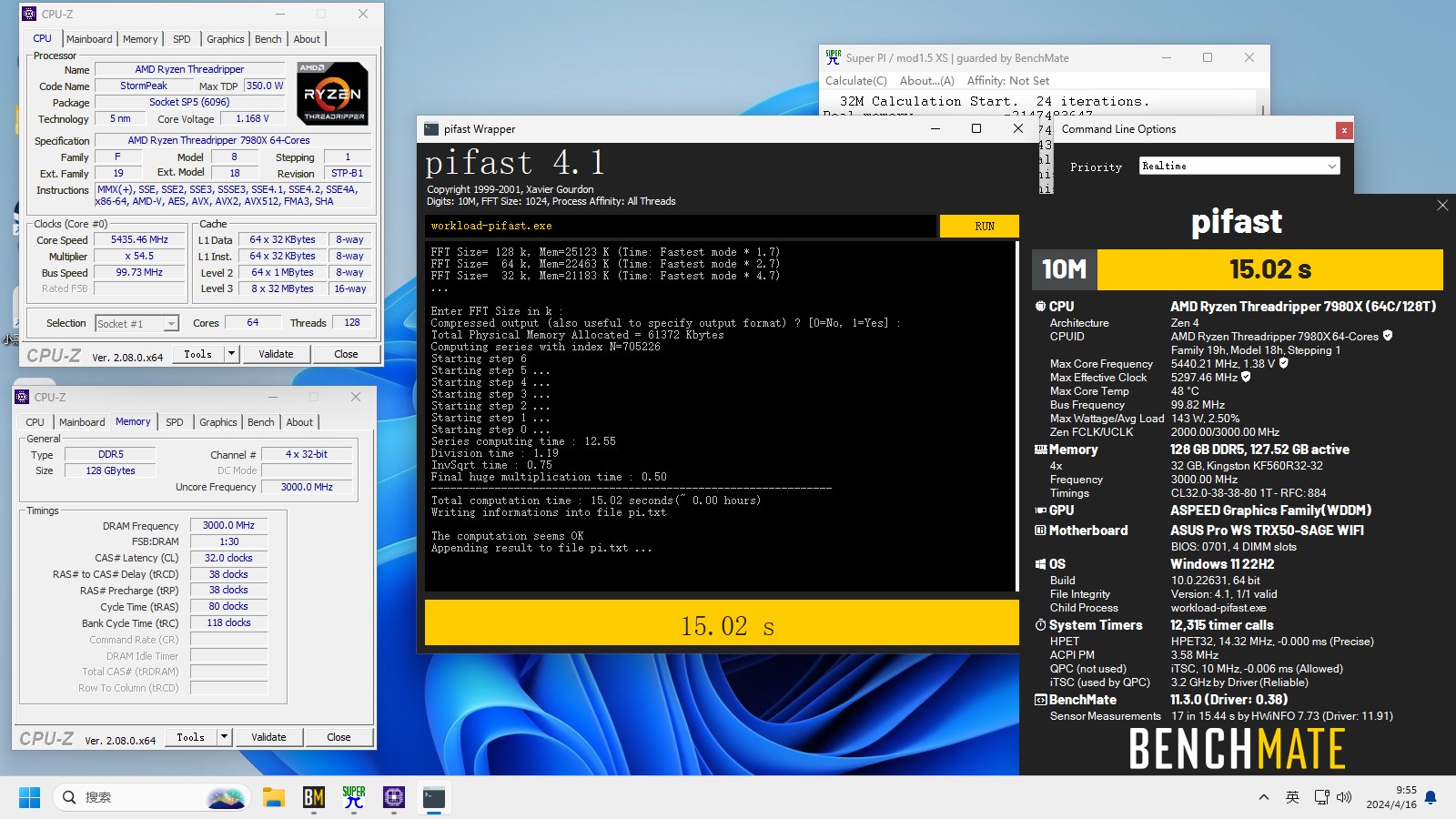Click the pifast Wrapper title icon
1456x819 pixels.
coord(431,129)
